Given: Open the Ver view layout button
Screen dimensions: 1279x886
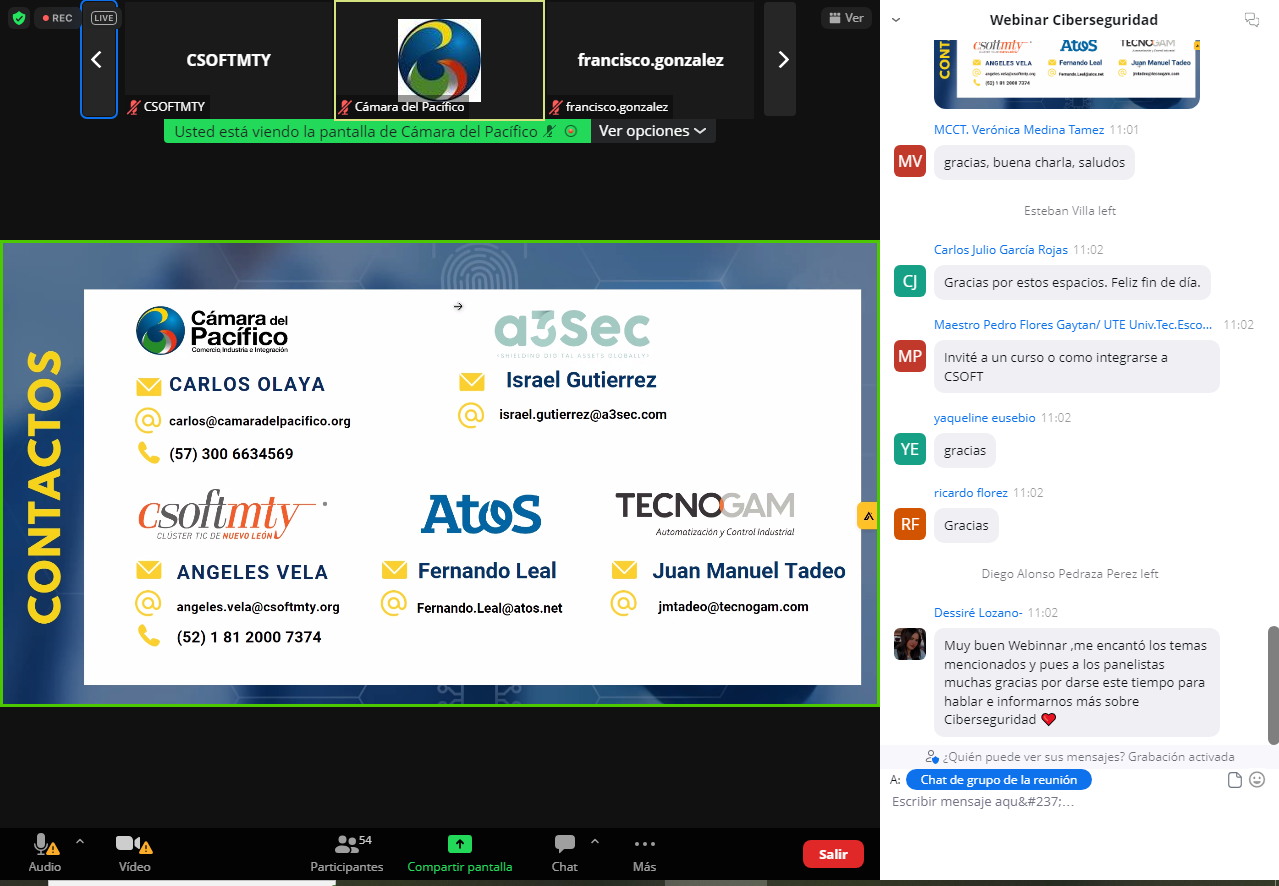Looking at the screenshot, I should [x=845, y=18].
